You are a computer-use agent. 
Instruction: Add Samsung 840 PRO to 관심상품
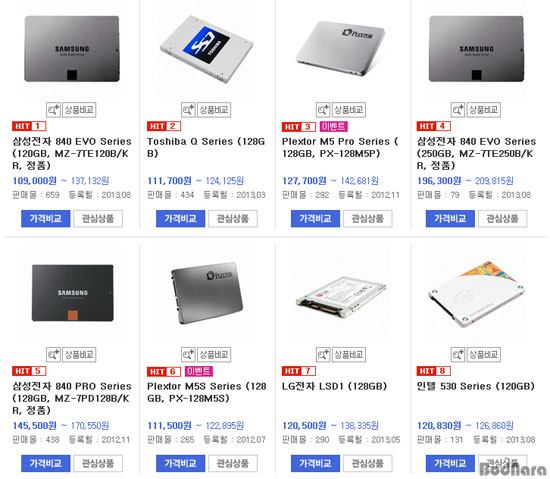[x=98, y=464]
